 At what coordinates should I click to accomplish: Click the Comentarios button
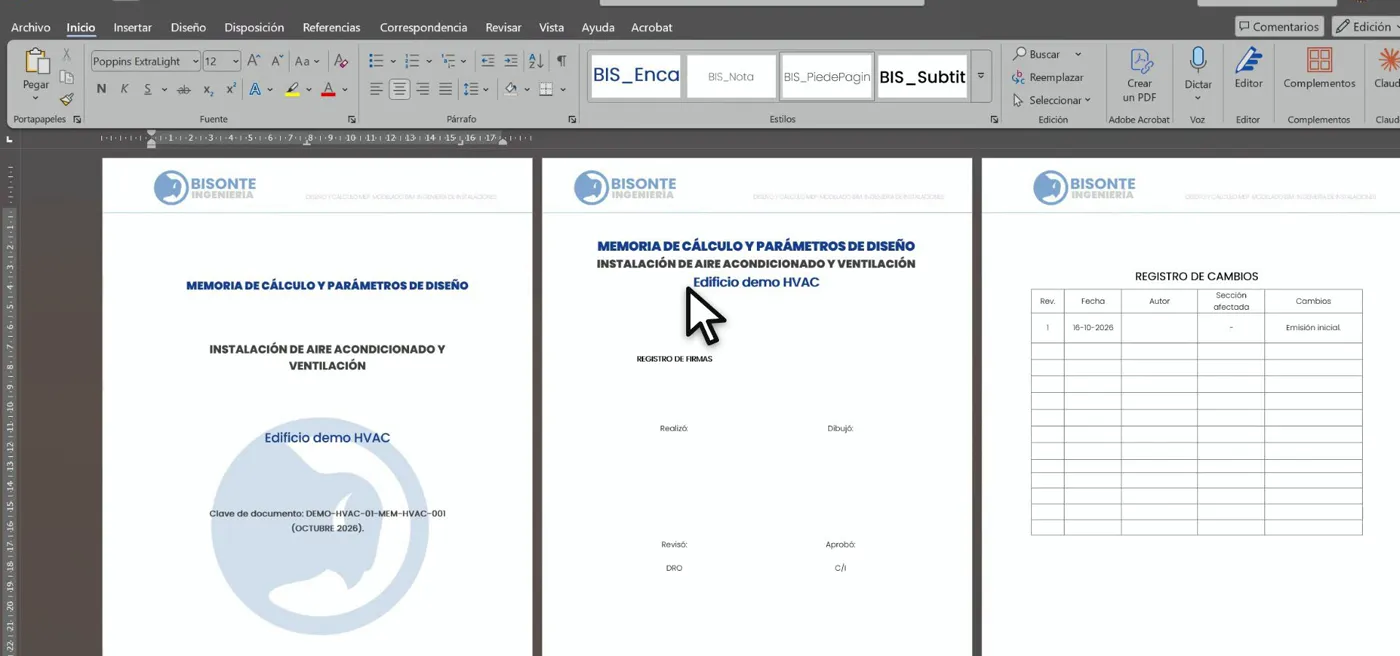click(1279, 27)
